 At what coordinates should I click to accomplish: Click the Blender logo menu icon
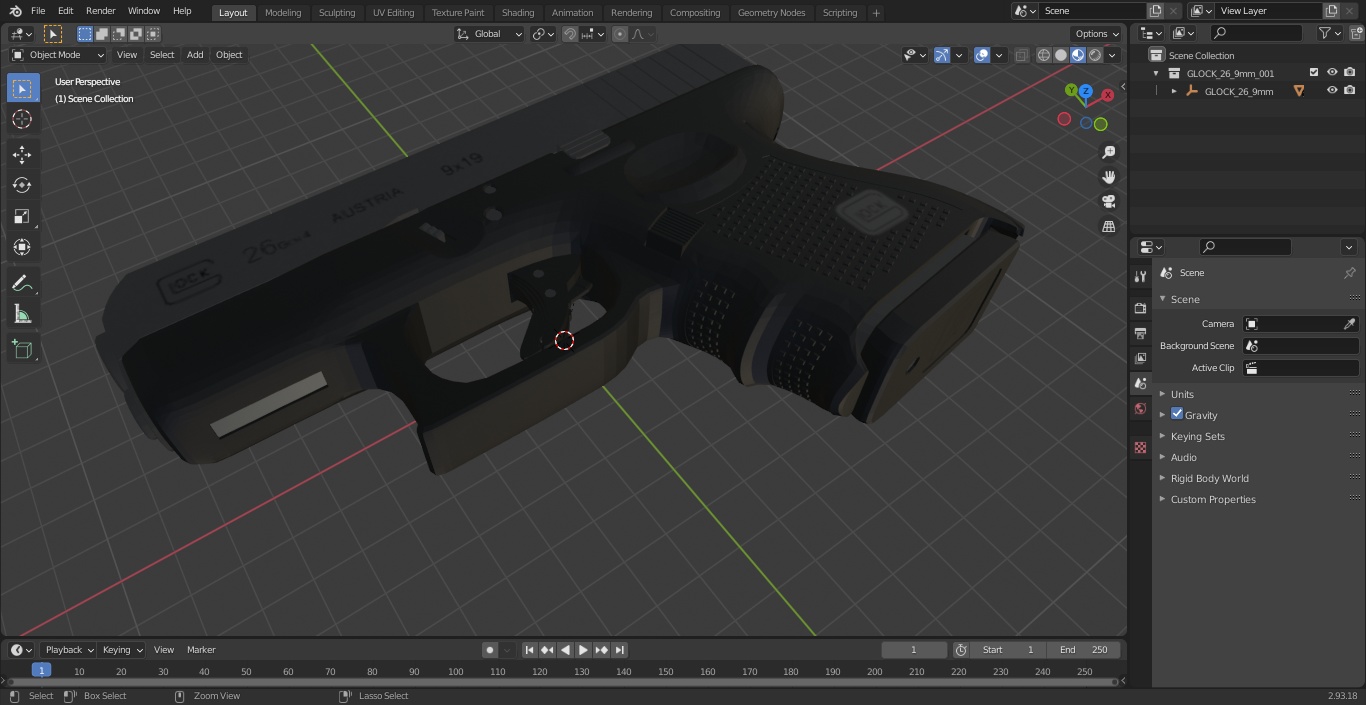pyautogui.click(x=15, y=11)
